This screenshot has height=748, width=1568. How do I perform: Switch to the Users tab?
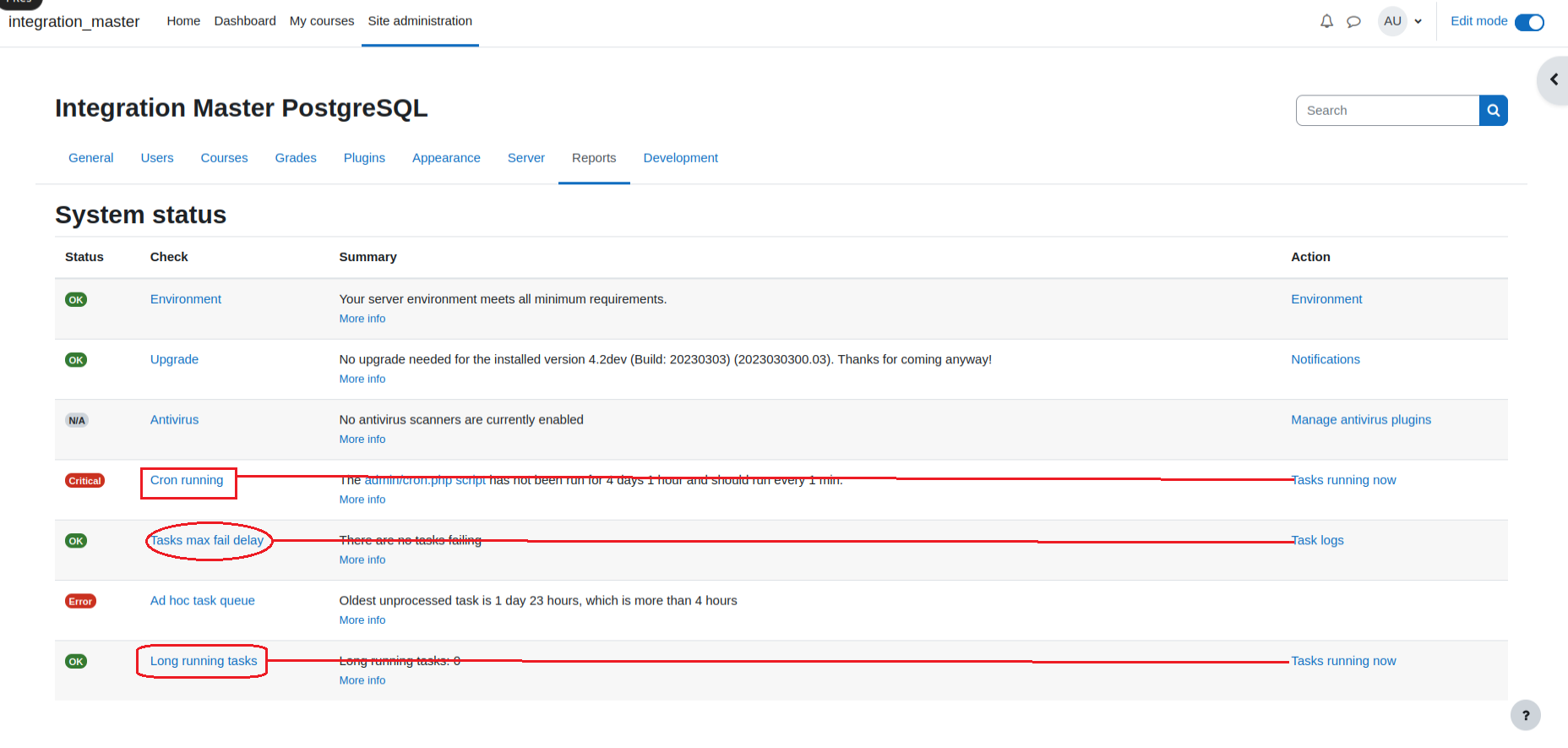157,158
